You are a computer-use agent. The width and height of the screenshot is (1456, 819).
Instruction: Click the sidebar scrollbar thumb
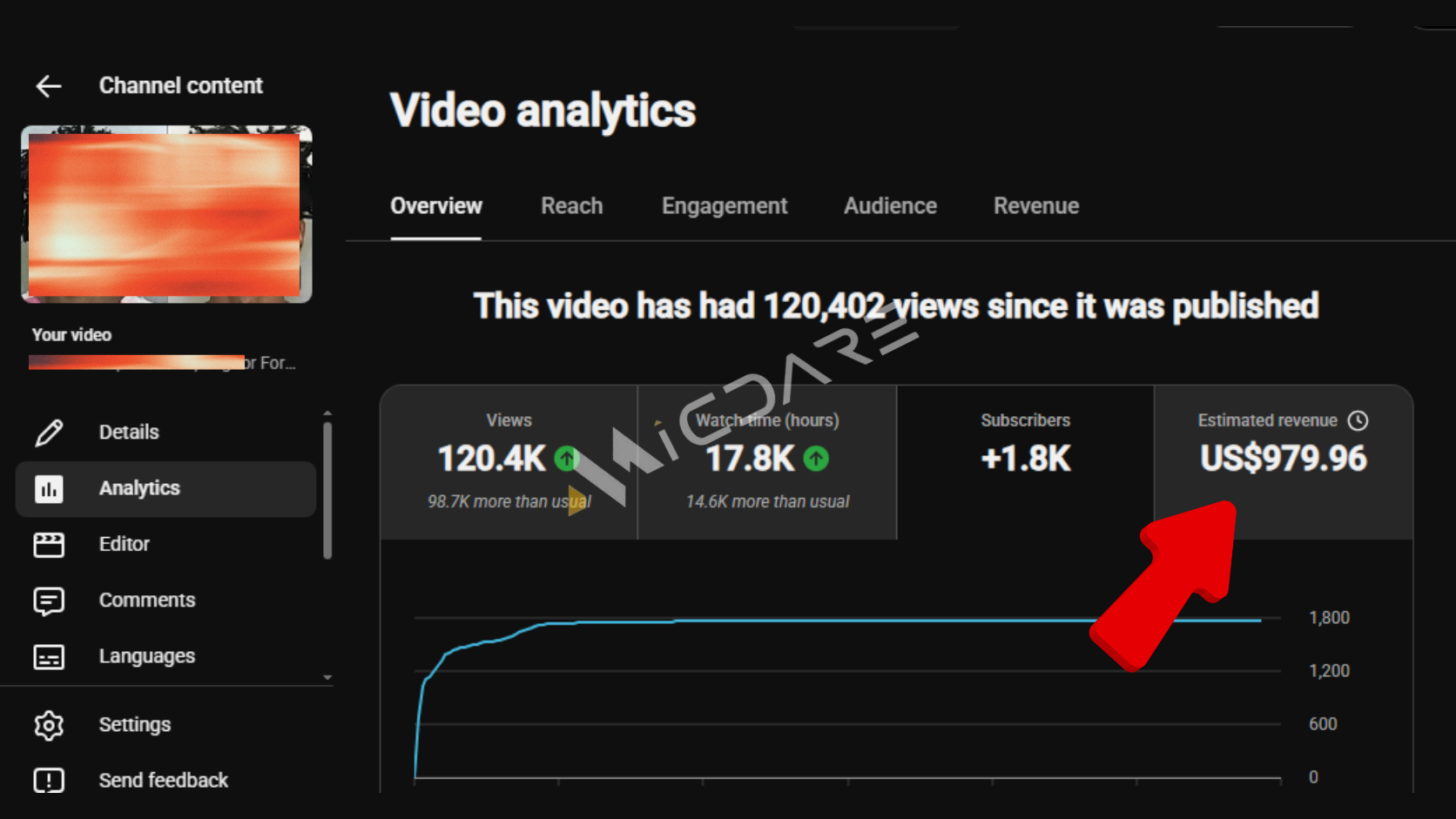(x=327, y=491)
